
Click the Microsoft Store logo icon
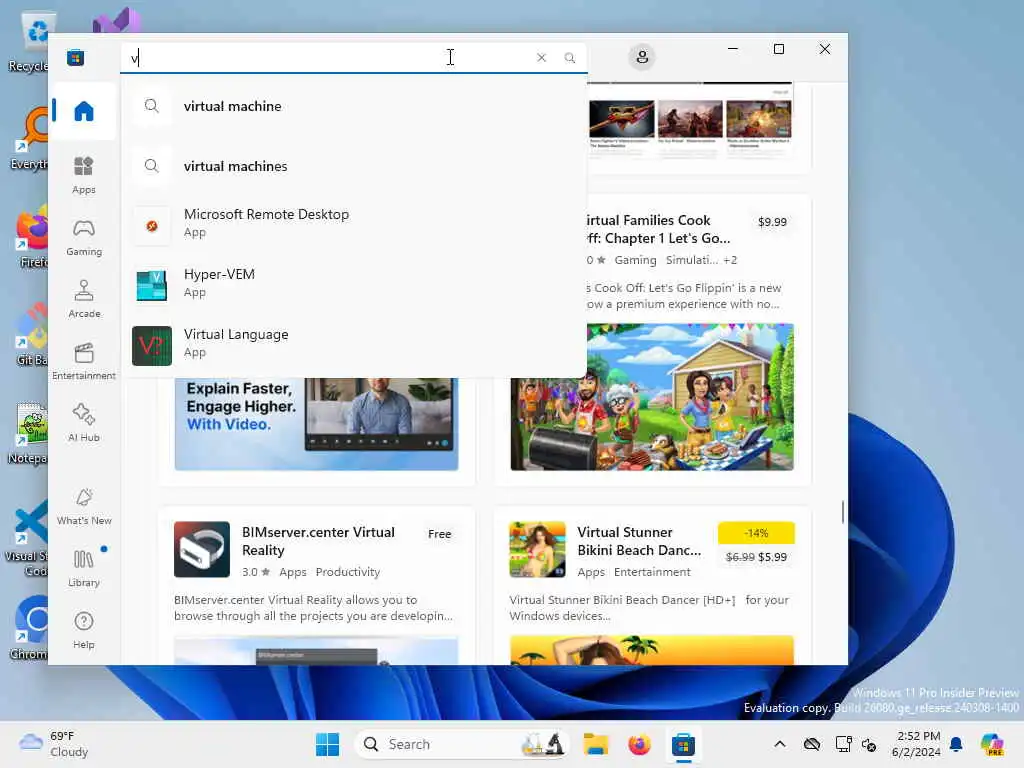75,57
